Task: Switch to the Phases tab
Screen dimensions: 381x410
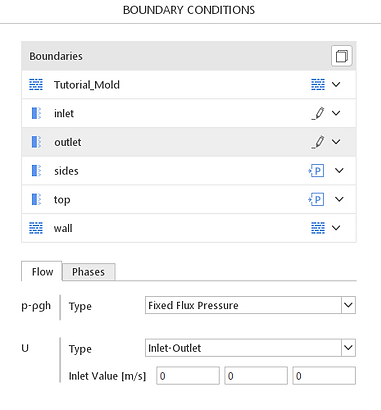Action: tap(89, 272)
